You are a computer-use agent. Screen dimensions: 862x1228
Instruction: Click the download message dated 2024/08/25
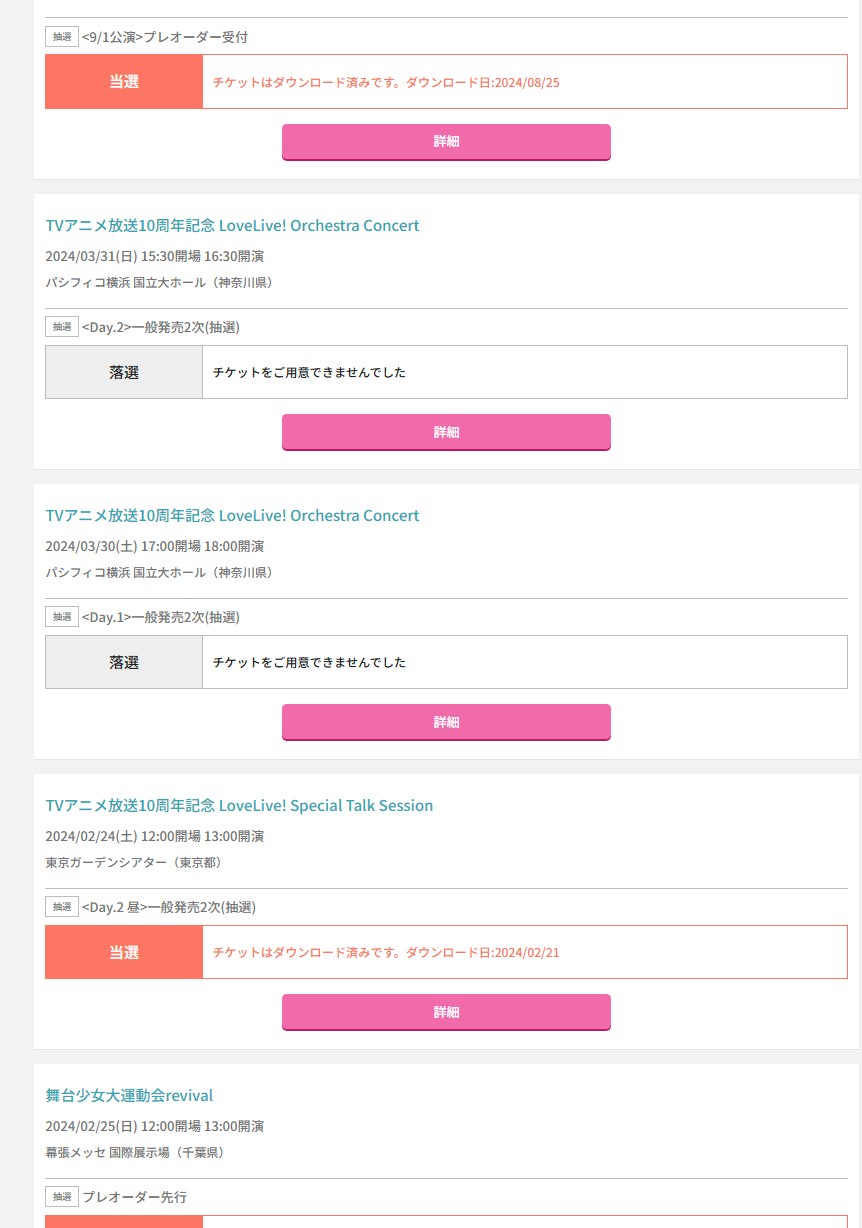click(x=386, y=82)
